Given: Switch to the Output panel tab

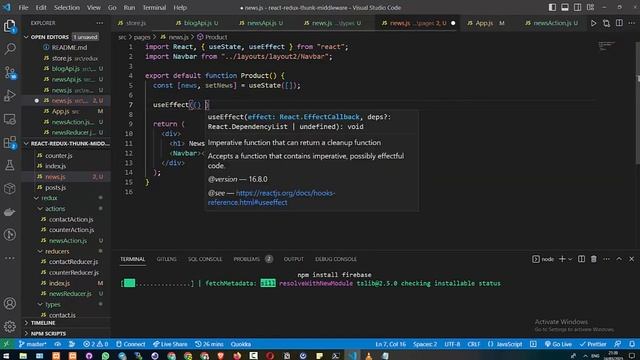Looking at the screenshot, I should [x=293, y=259].
